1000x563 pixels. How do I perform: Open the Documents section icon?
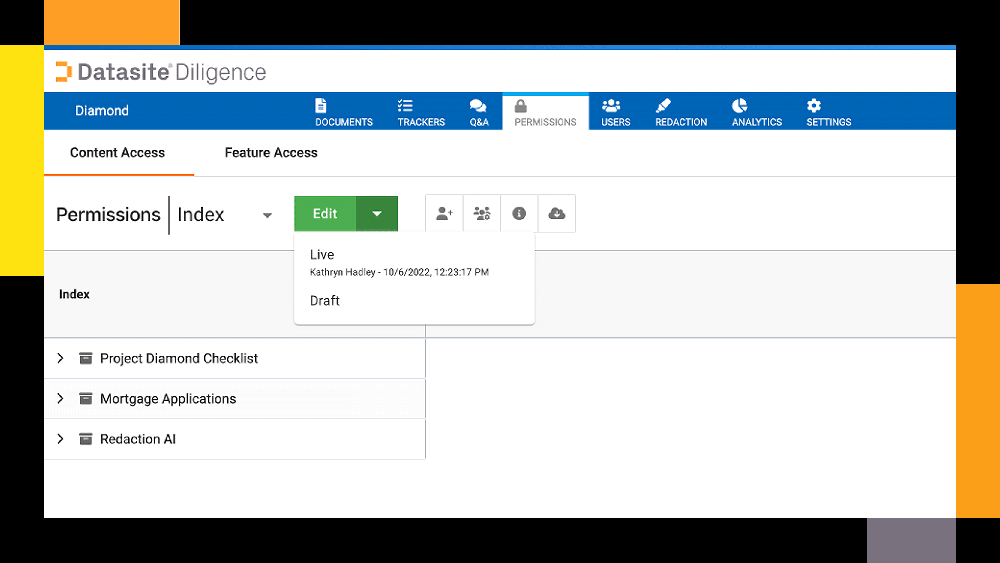click(x=320, y=105)
